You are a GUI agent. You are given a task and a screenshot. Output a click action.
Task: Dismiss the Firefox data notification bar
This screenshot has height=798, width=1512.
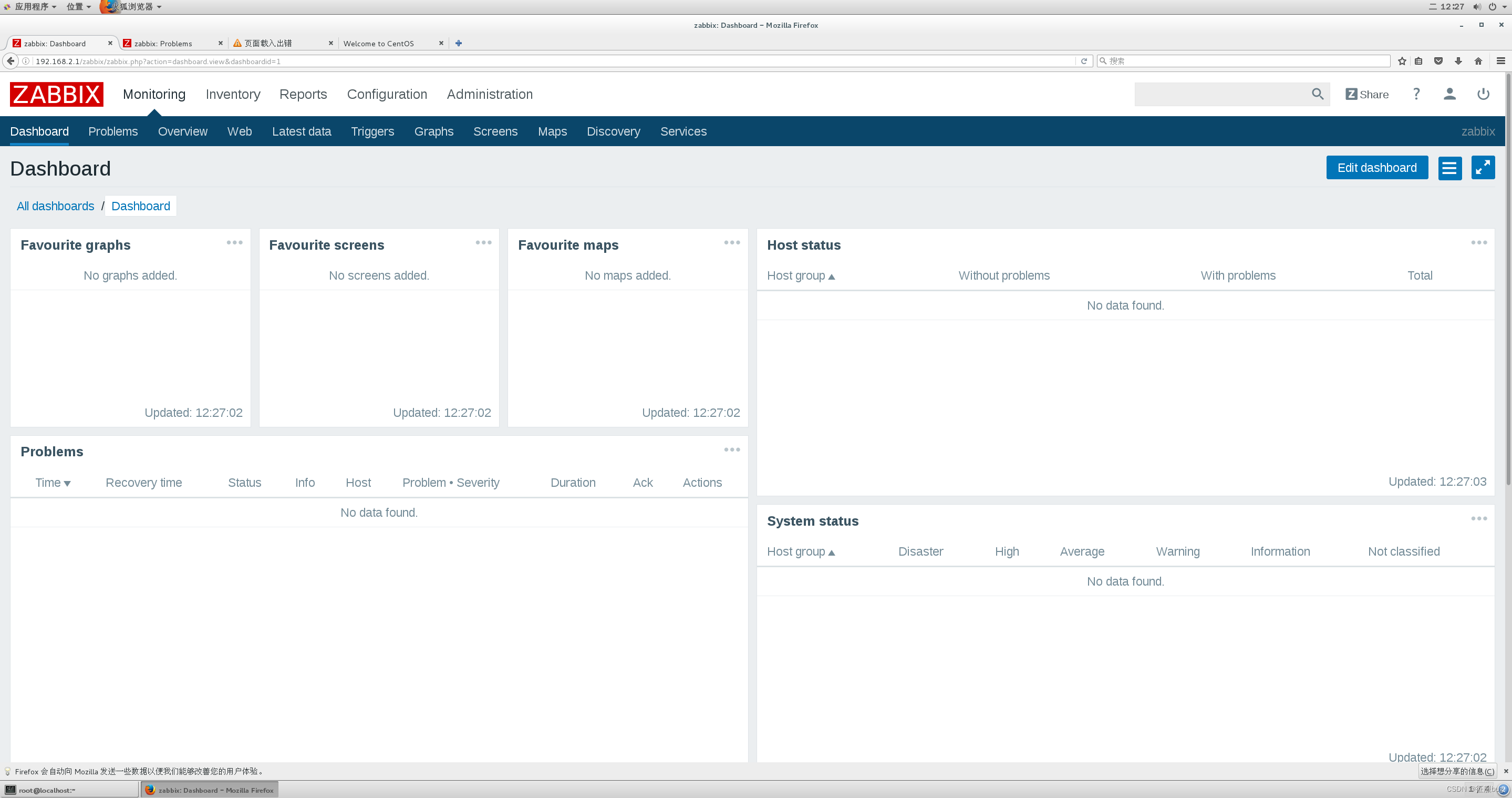point(1506,771)
